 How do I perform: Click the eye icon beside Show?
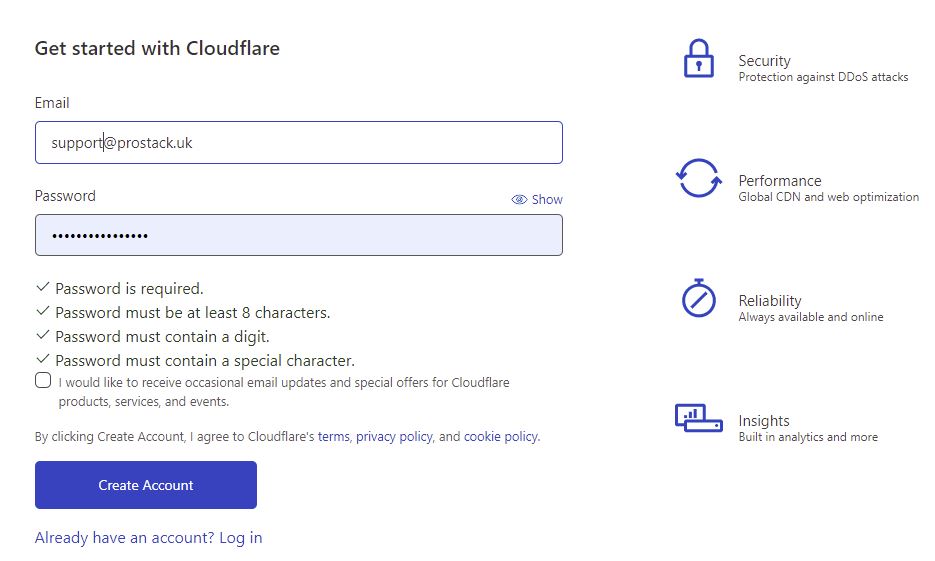click(519, 200)
